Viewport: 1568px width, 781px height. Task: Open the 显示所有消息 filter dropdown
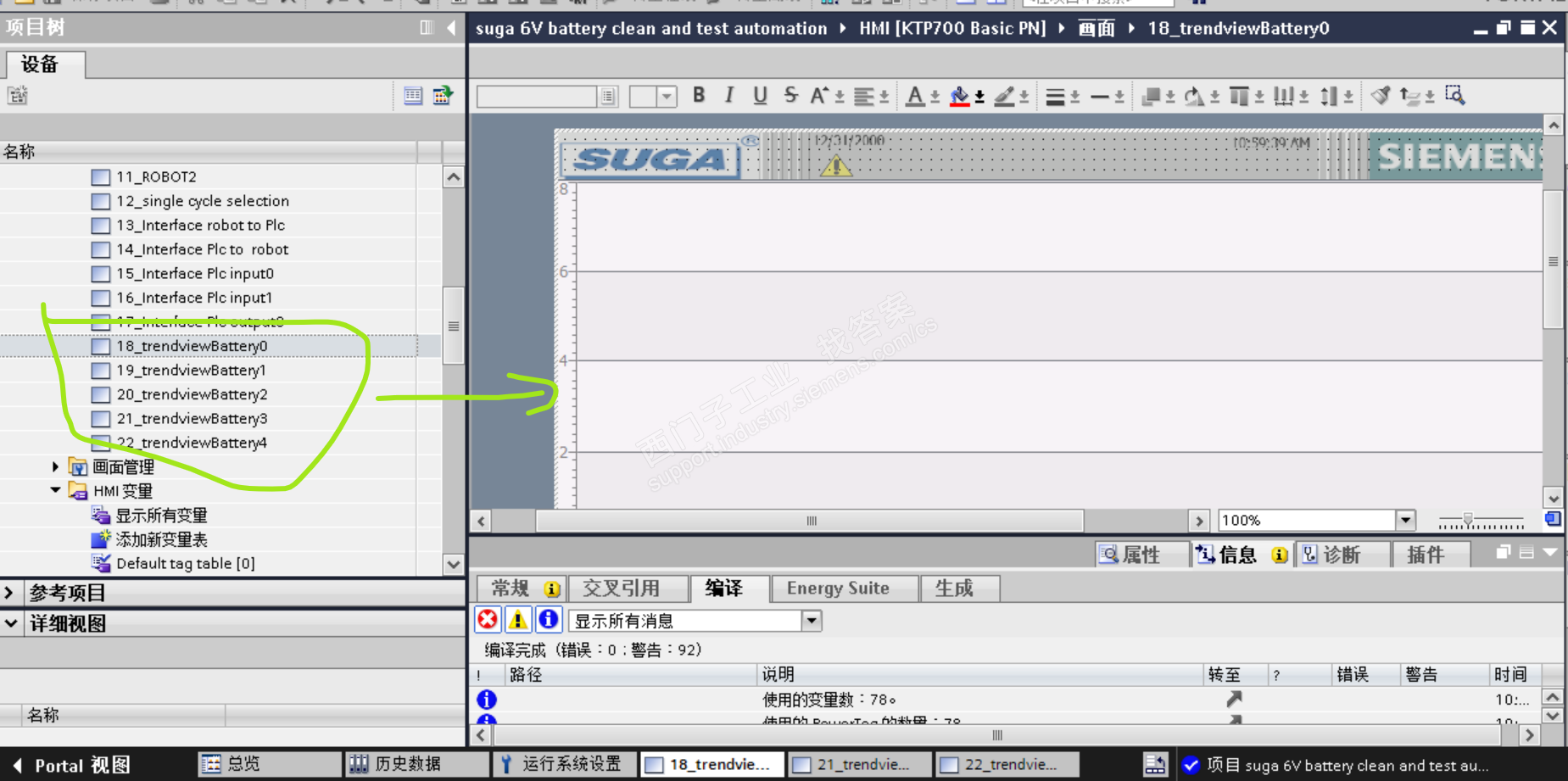pyautogui.click(x=812, y=621)
